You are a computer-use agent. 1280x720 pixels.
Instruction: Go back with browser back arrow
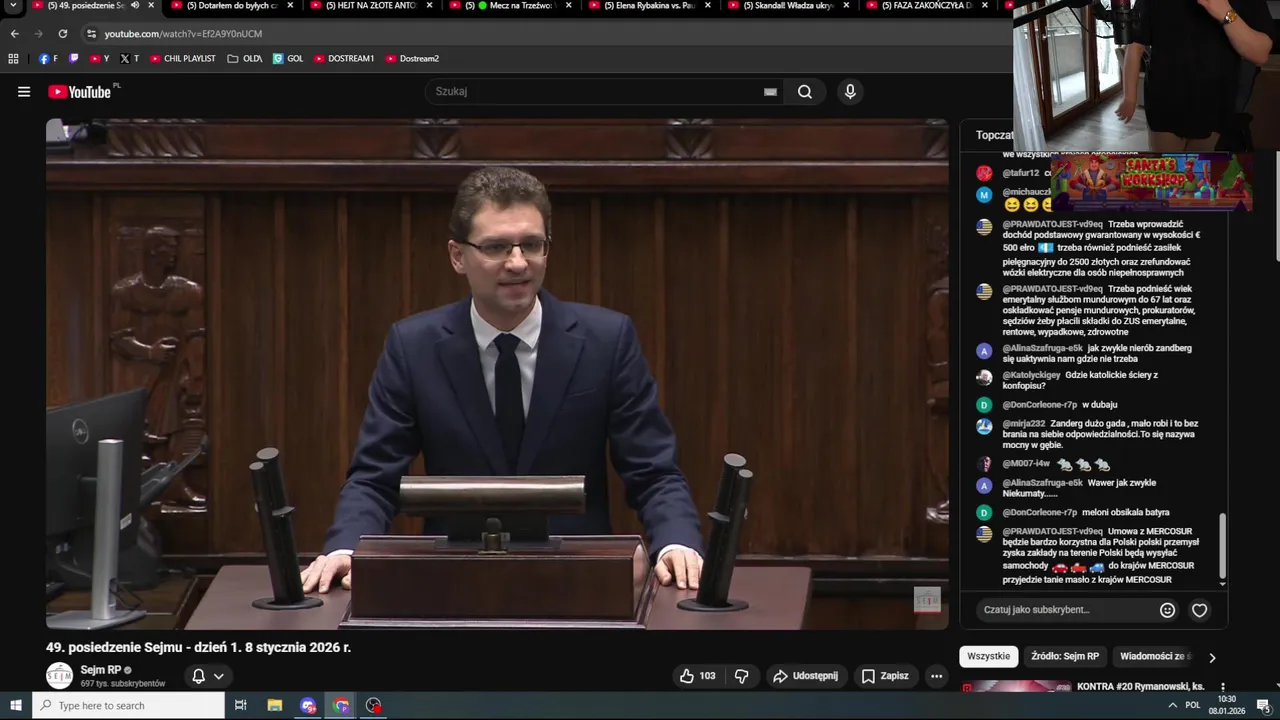click(14, 34)
